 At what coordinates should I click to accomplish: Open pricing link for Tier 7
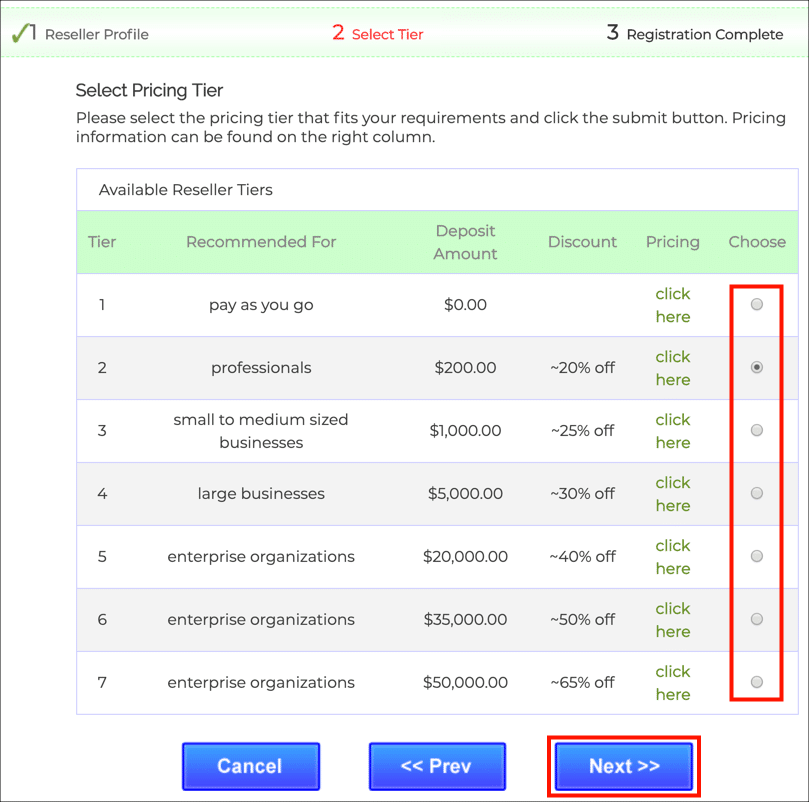click(x=672, y=683)
